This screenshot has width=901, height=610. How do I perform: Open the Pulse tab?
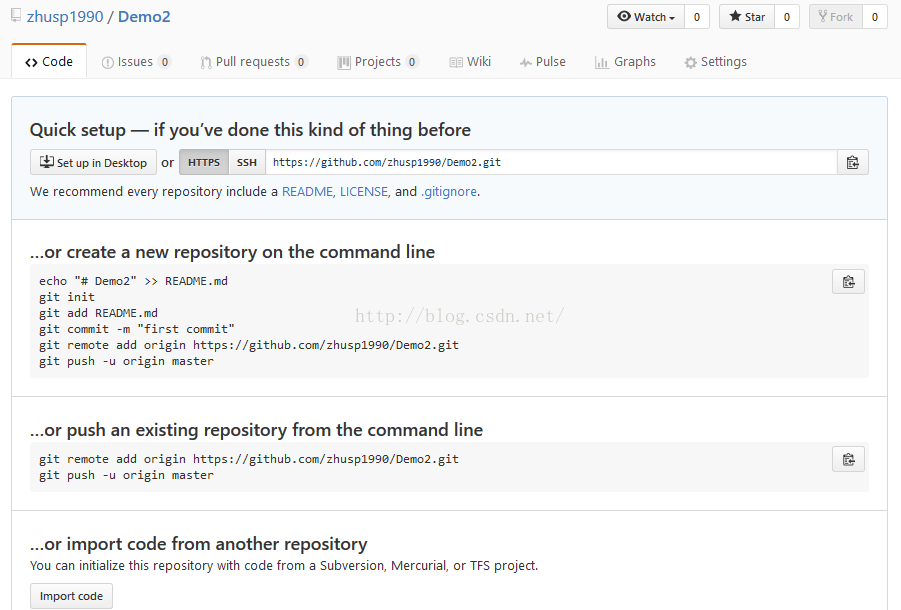(542, 61)
